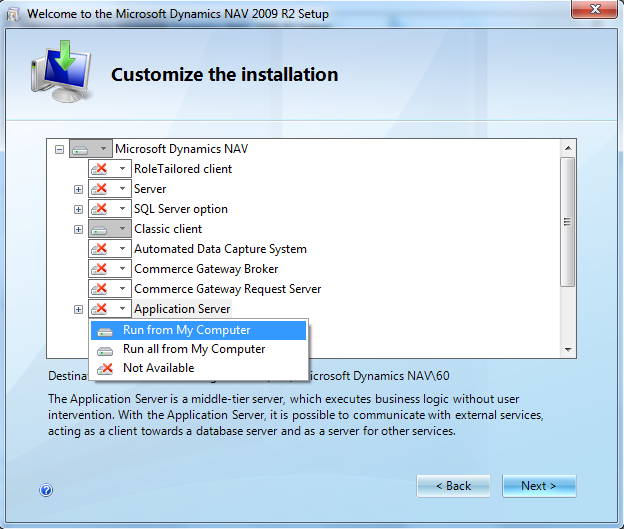This screenshot has height=529, width=624.
Task: Open the Application Server dropdown arrow
Action: coord(122,308)
